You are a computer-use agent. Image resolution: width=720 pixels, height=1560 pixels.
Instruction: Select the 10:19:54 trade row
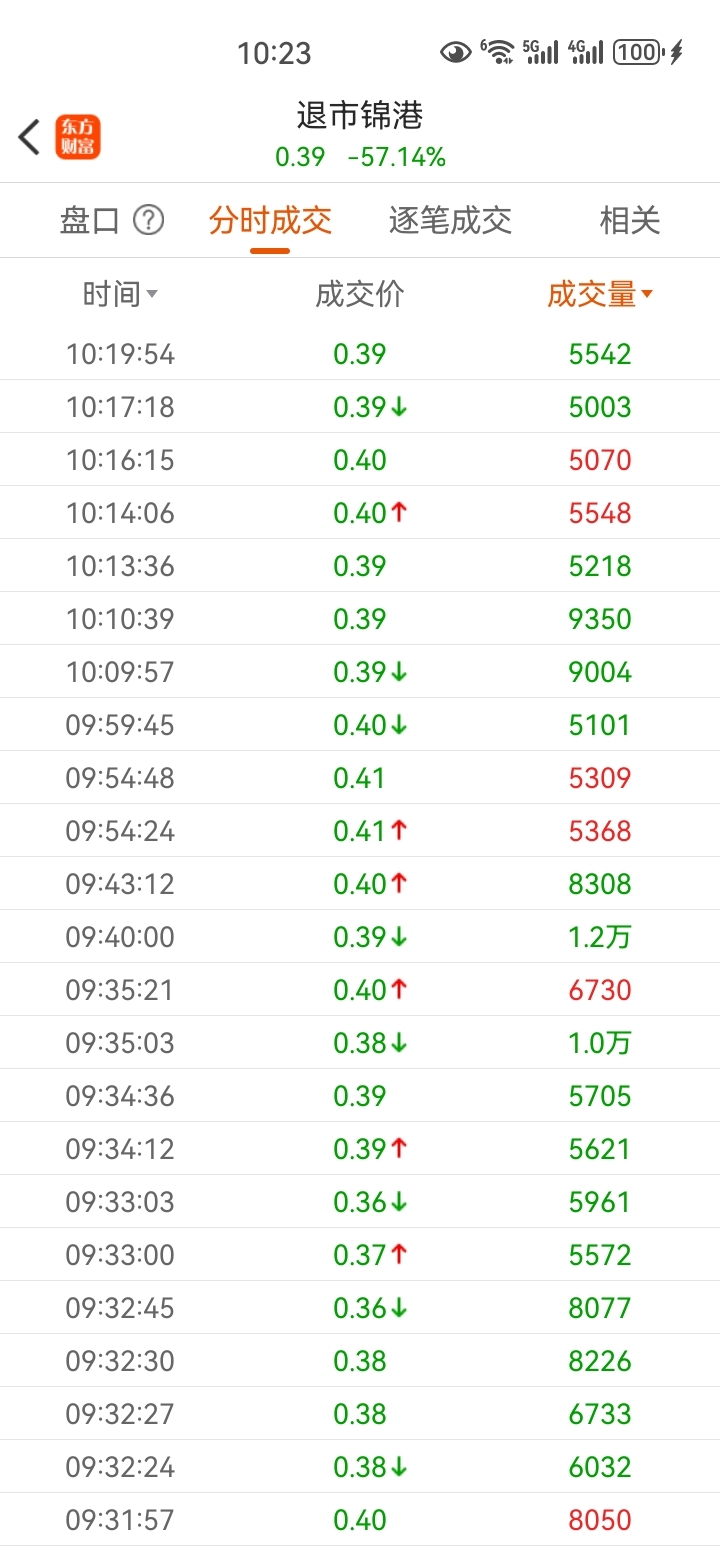tap(360, 354)
